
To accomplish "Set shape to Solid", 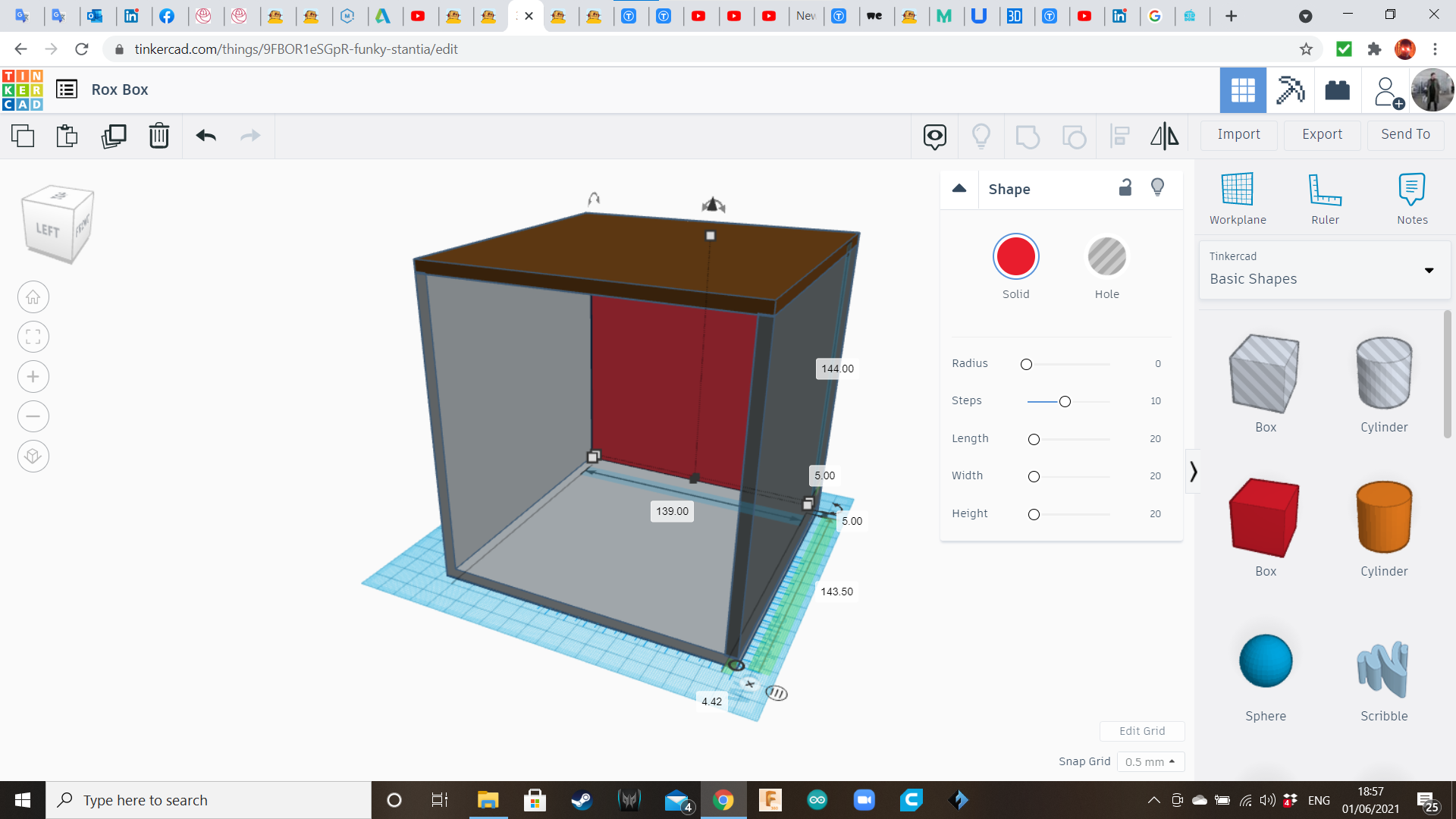I will (1015, 257).
